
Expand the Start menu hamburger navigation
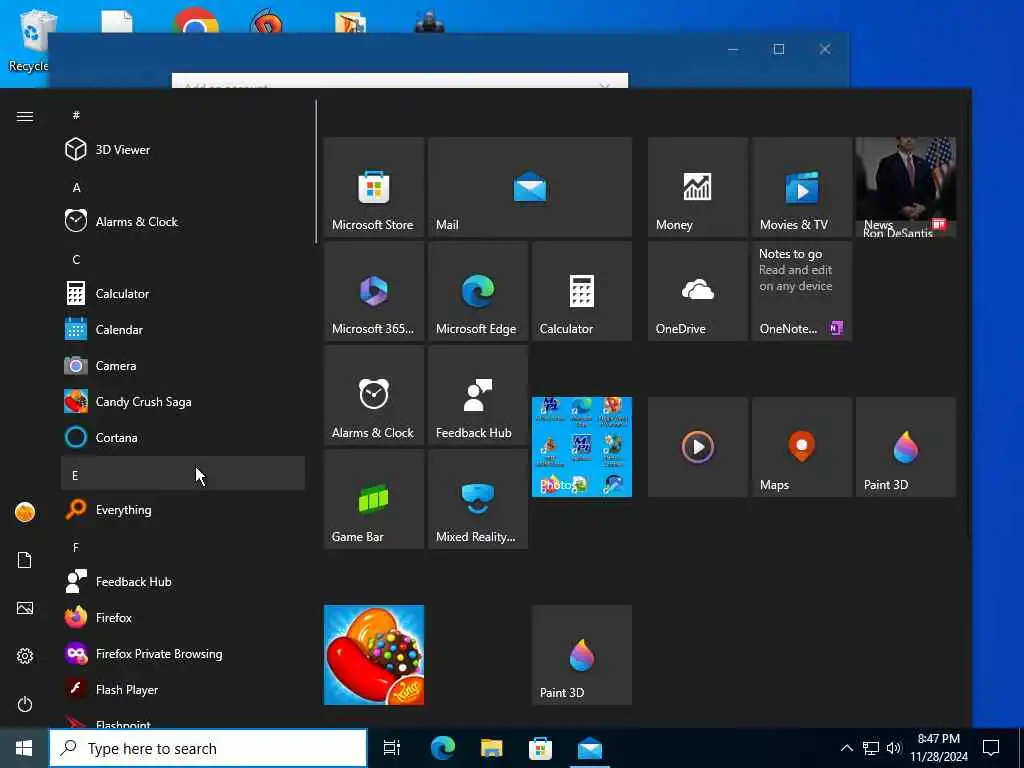(25, 116)
